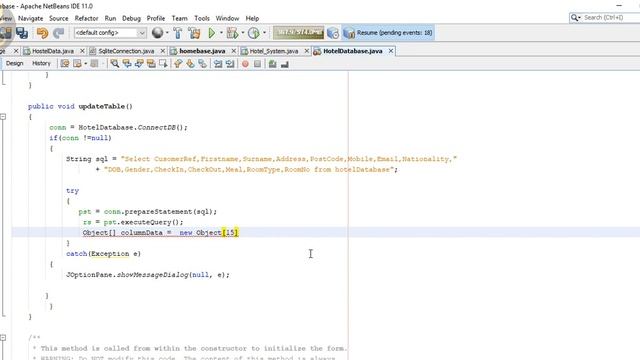Switch to Design view
640x360 pixels.
[15, 64]
